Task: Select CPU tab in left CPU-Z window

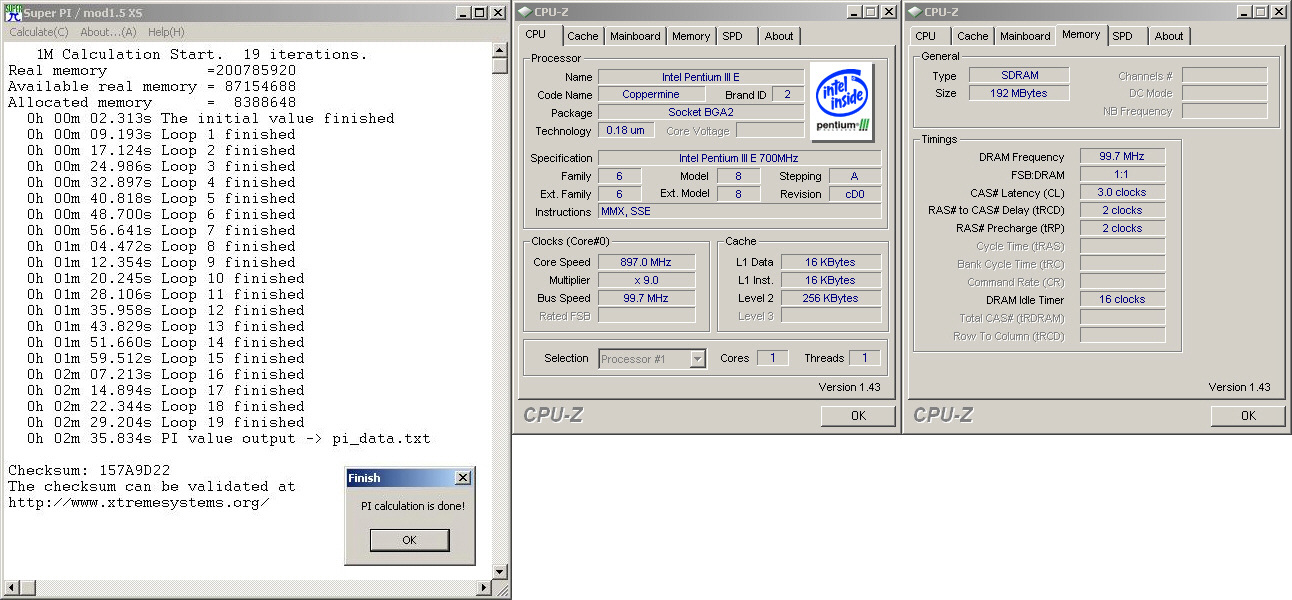Action: point(536,34)
